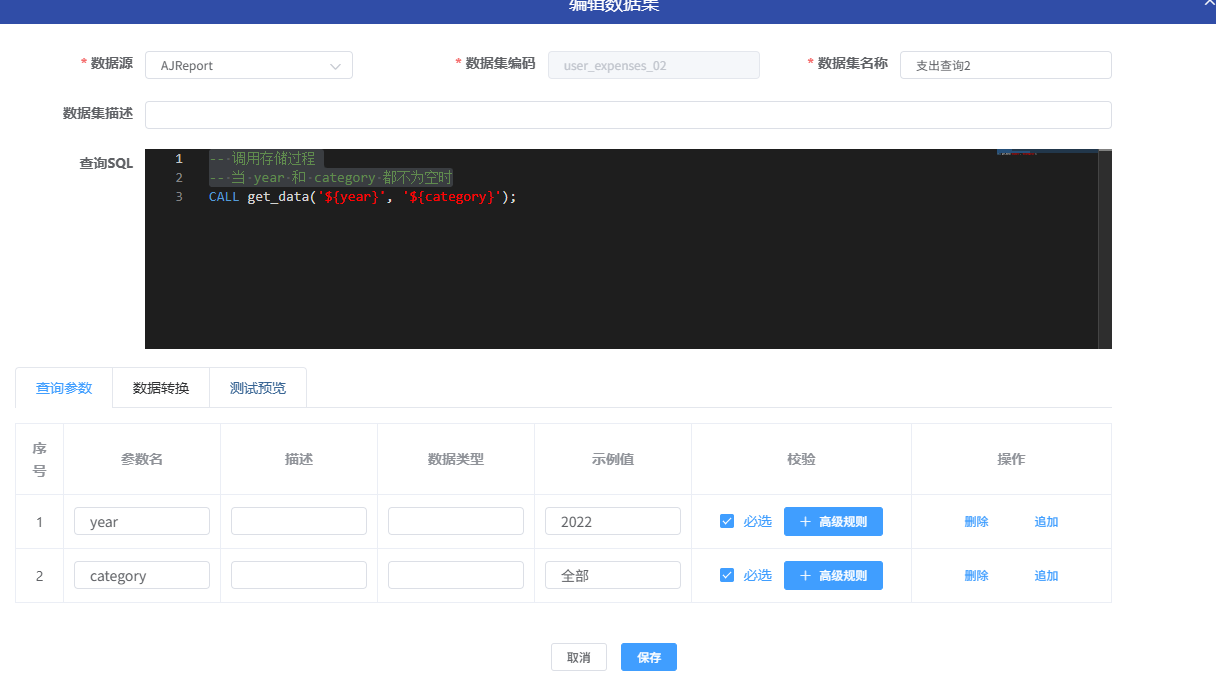Save the dataset with 保存 button
1216x682 pixels.
[x=649, y=657]
